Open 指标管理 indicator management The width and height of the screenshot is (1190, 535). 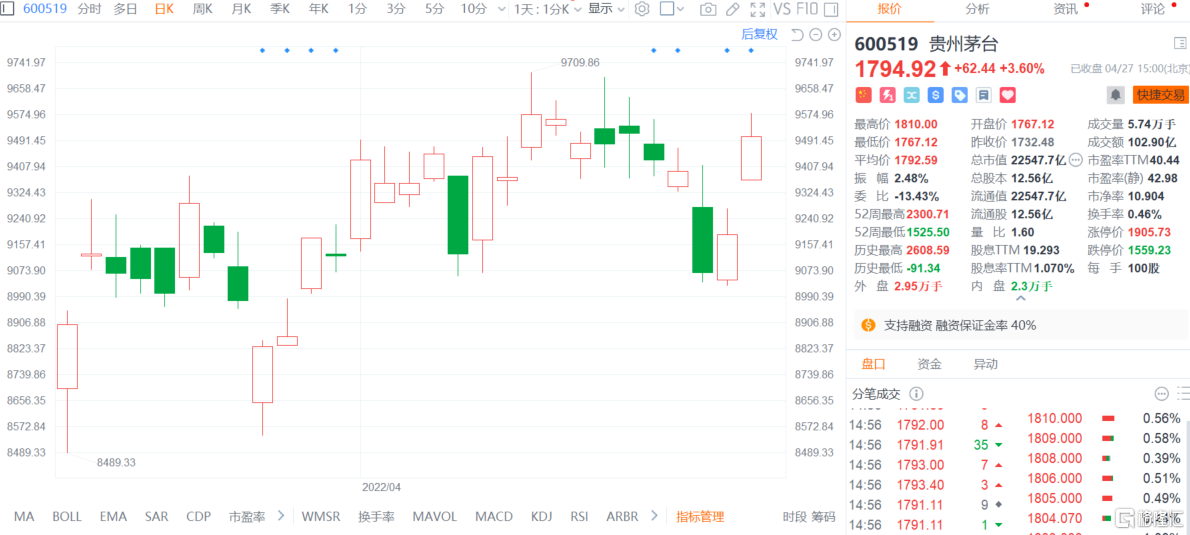[700, 516]
